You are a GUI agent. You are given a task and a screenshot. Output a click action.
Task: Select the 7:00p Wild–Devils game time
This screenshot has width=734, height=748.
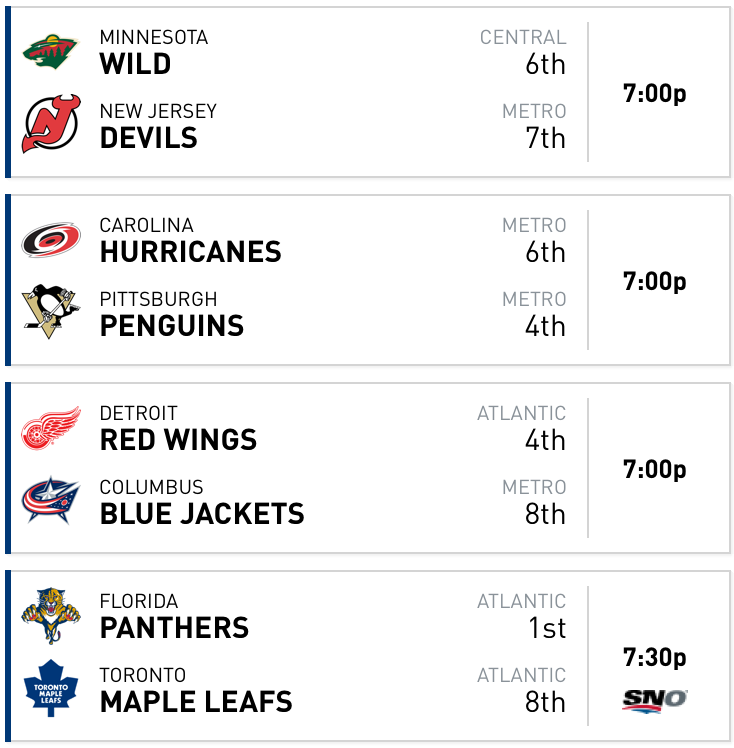(x=654, y=93)
